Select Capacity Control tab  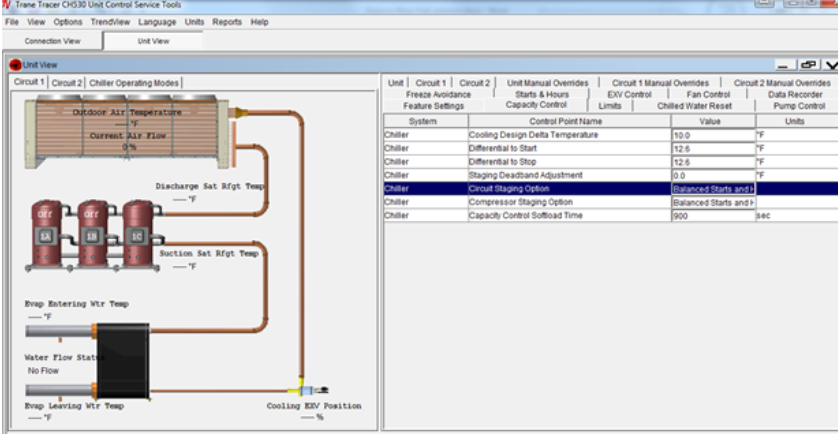click(x=536, y=105)
